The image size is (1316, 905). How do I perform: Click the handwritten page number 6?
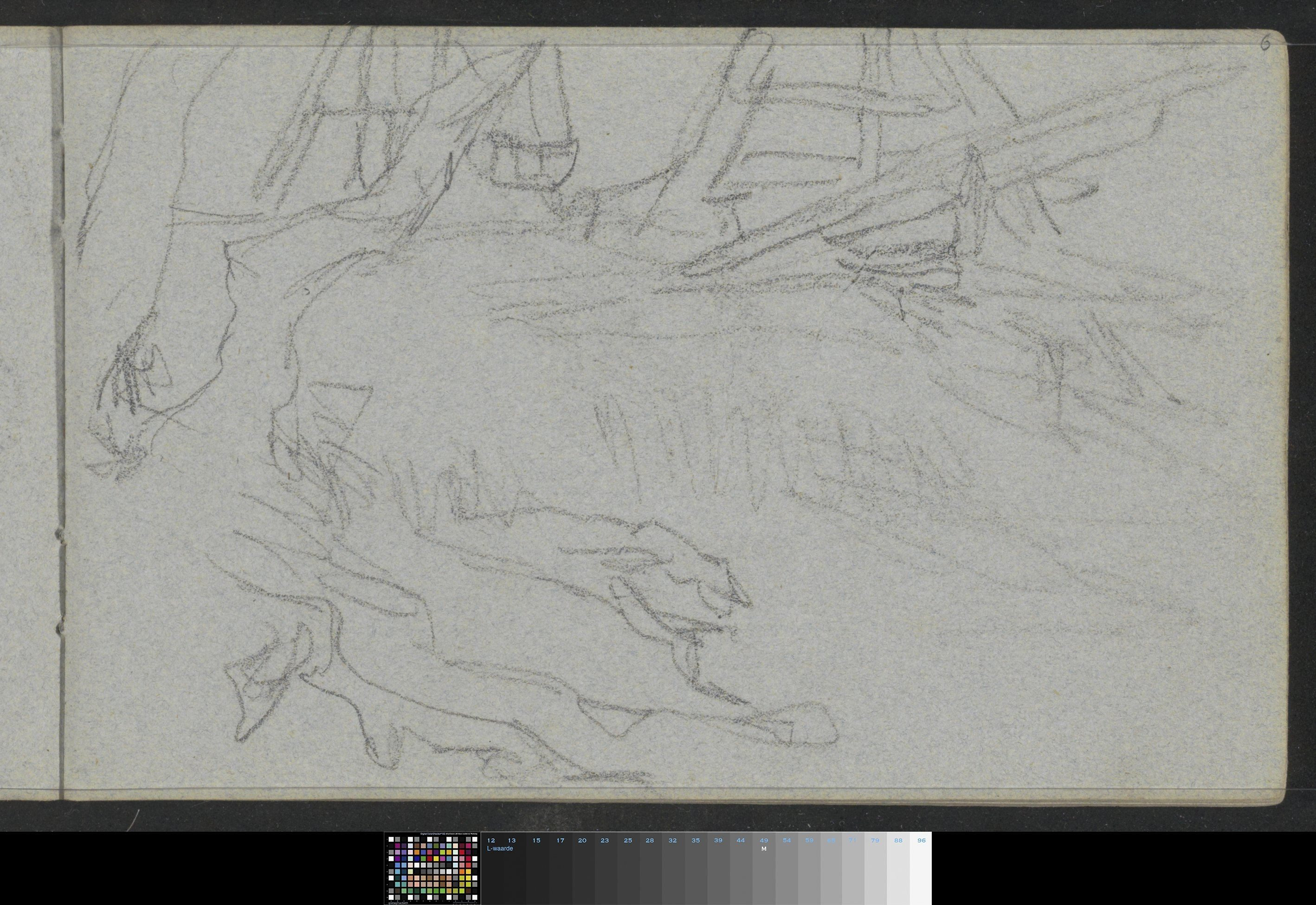(x=1265, y=44)
